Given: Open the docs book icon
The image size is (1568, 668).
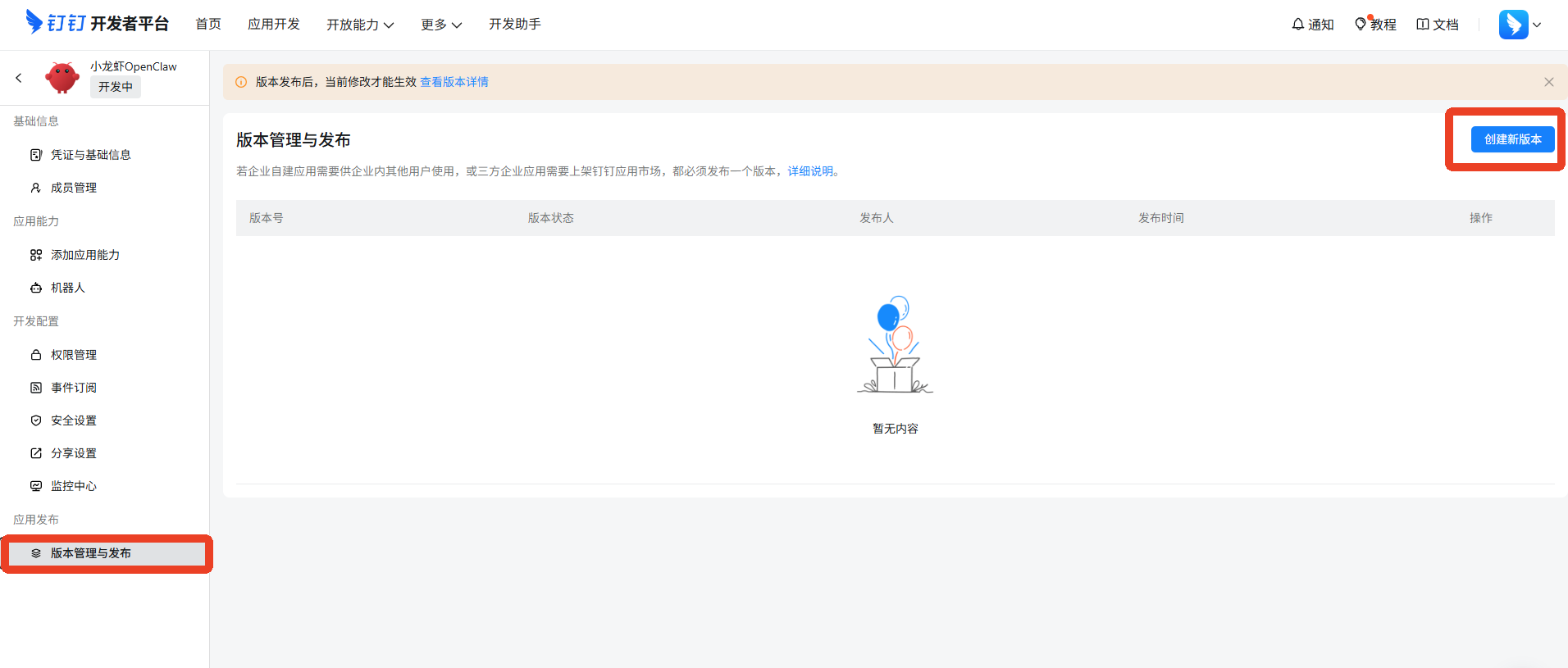Looking at the screenshot, I should point(1423,25).
